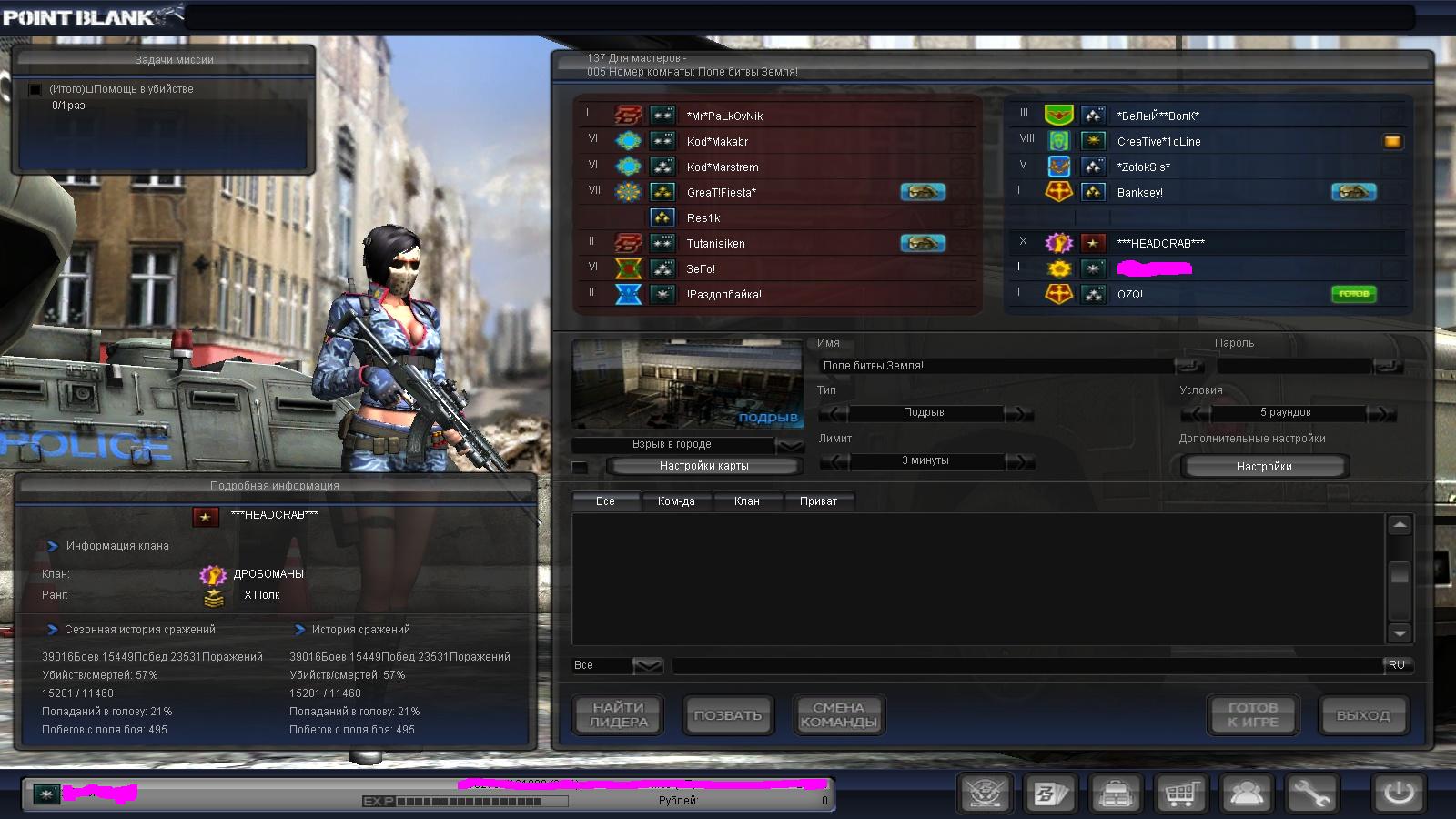Expand the Взрыв в городе map dropdown
This screenshot has width=1456, height=819.
point(790,445)
